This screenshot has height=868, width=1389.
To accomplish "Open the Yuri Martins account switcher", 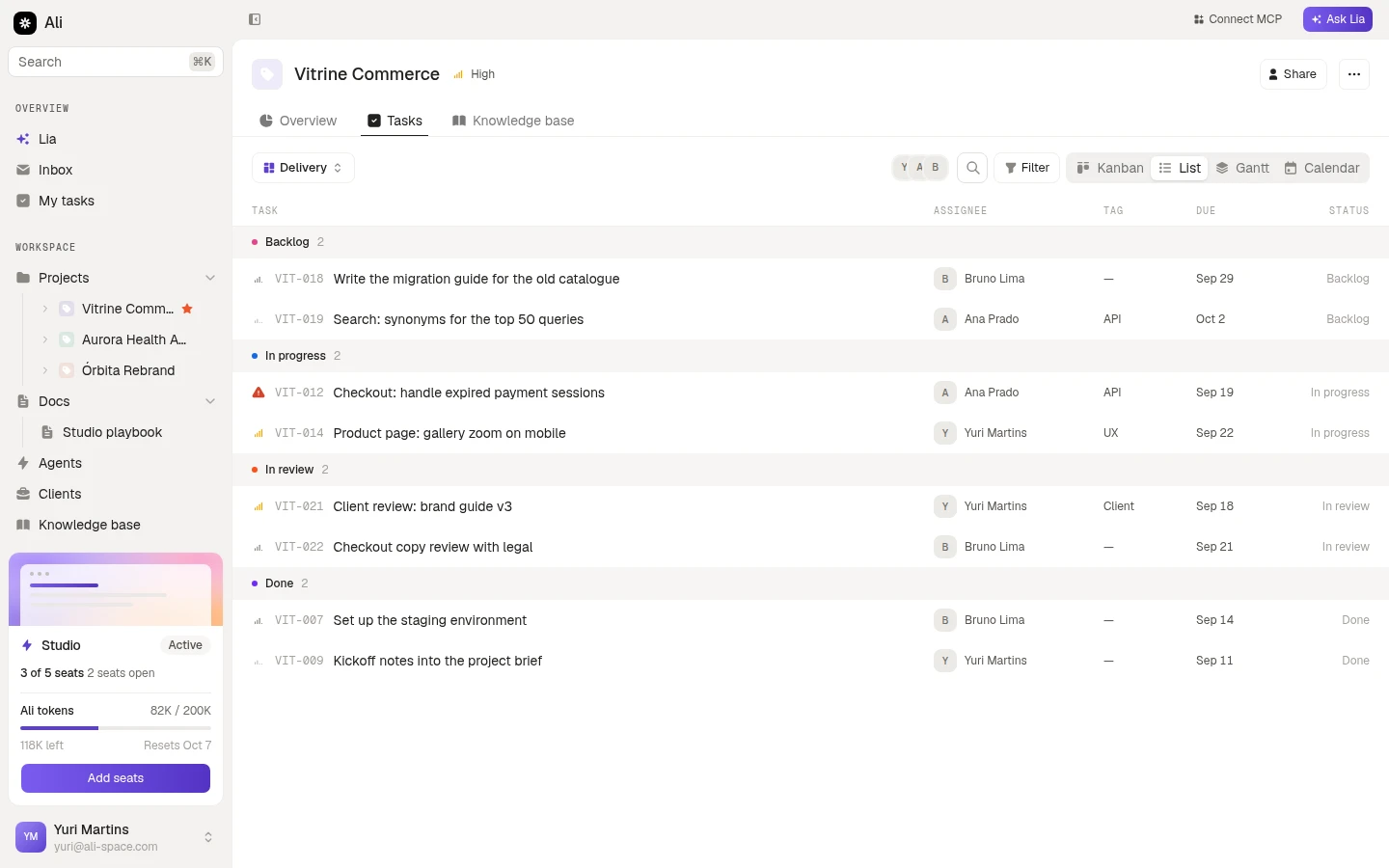I will coord(116,837).
